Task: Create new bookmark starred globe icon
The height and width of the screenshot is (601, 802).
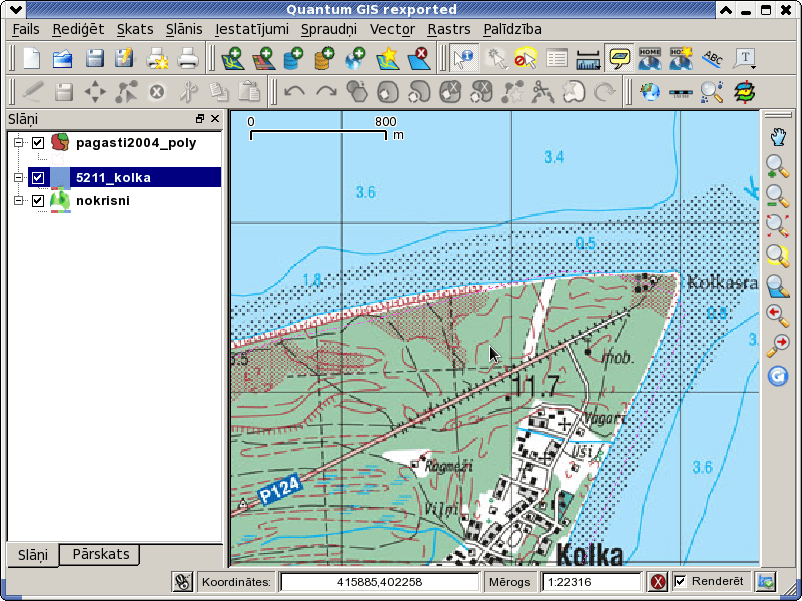Action: [x=681, y=58]
